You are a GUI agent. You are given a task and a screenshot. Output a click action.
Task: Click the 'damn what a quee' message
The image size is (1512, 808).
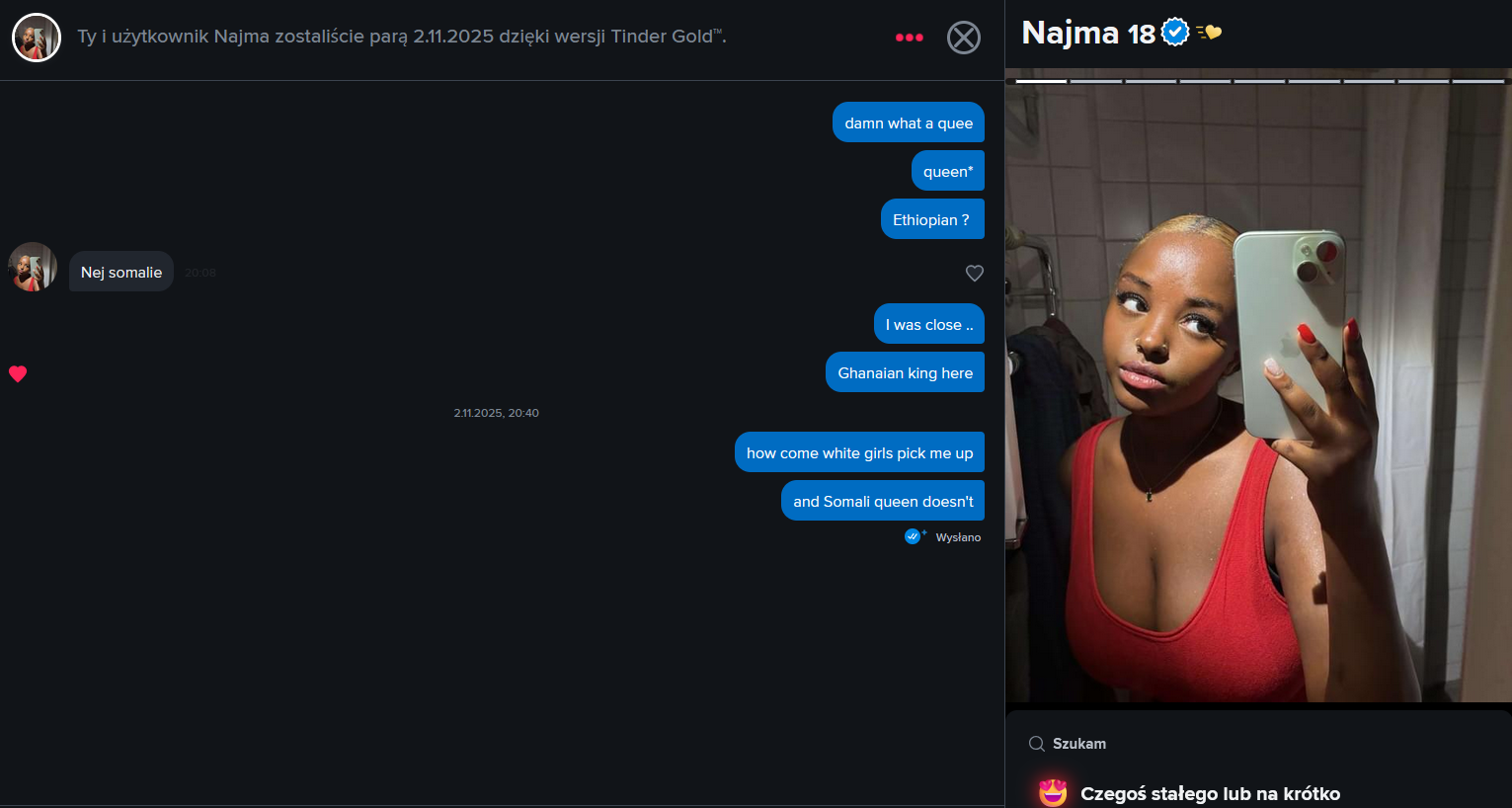click(x=909, y=122)
